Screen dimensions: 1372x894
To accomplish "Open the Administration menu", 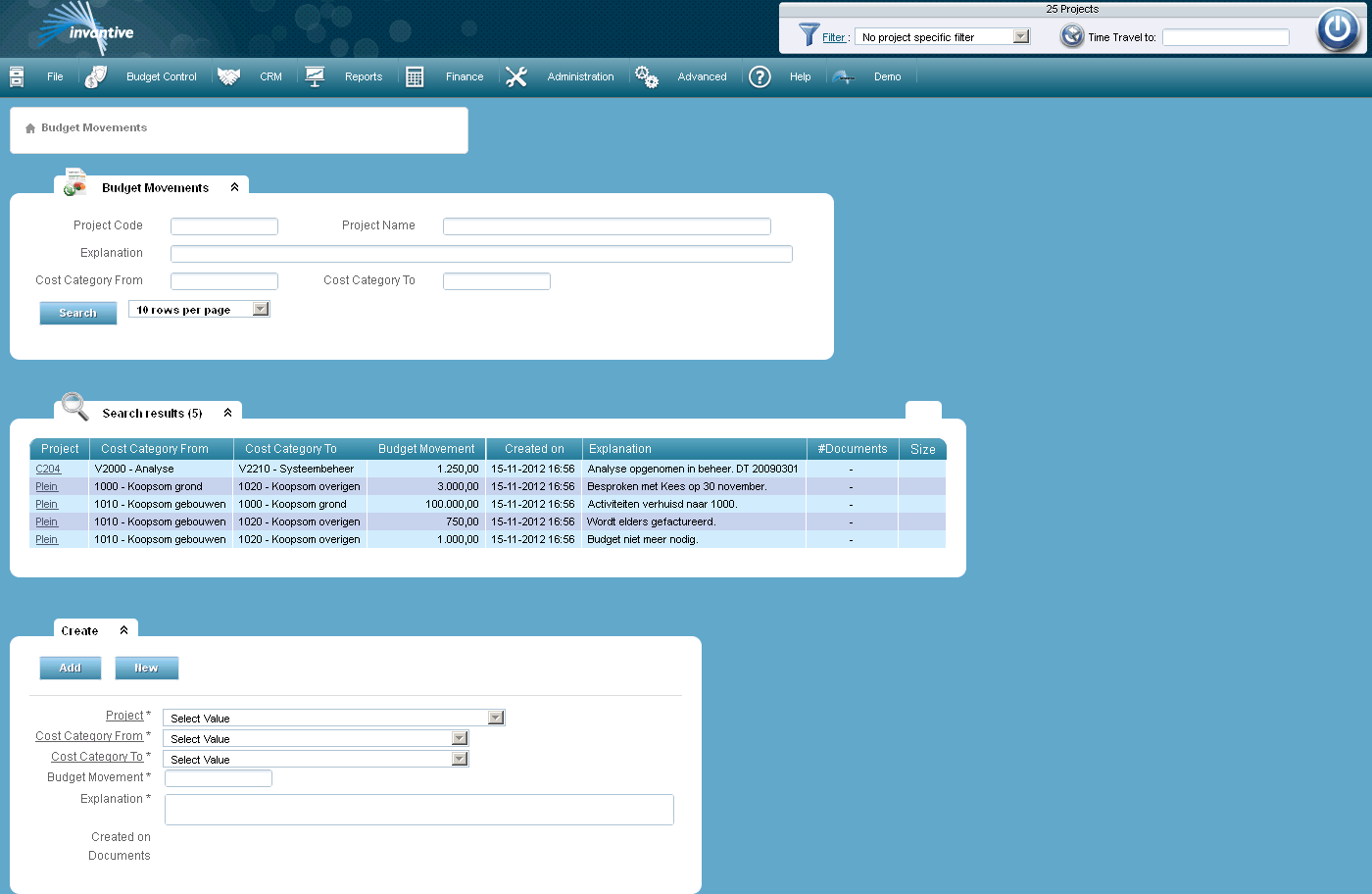I will pos(581,76).
